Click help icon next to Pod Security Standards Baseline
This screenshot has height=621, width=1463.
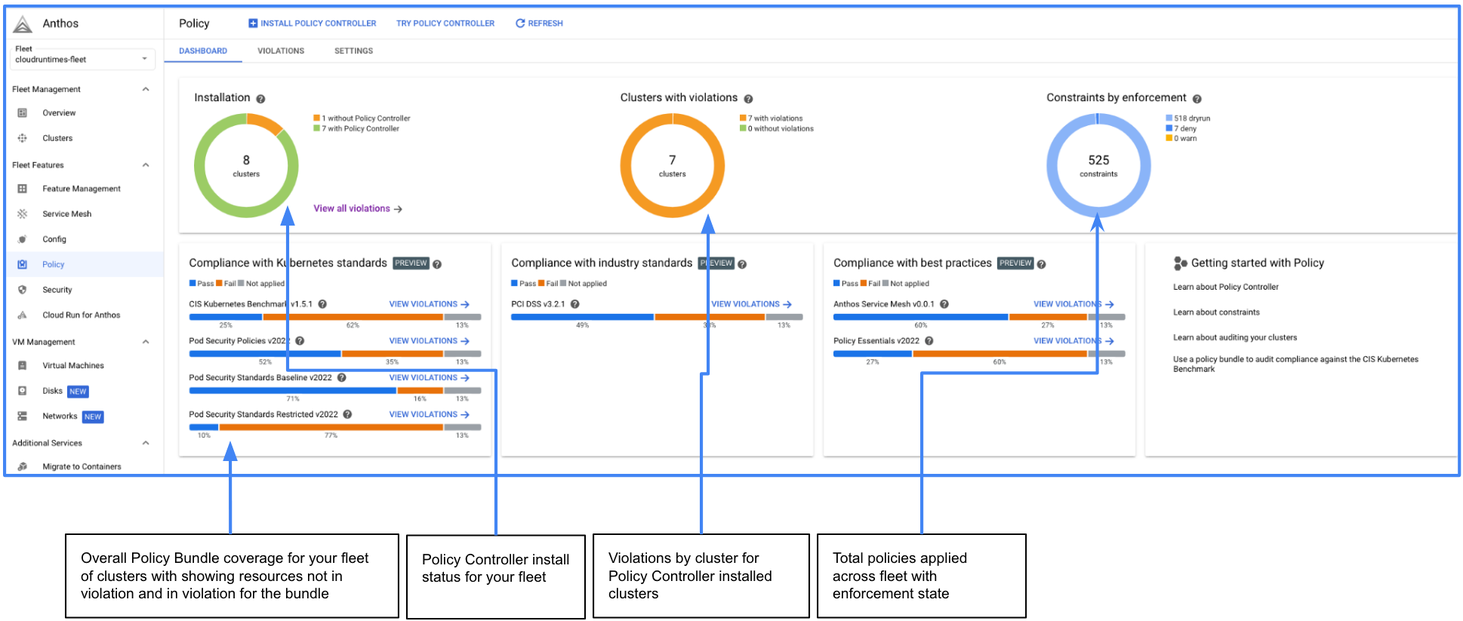point(342,378)
